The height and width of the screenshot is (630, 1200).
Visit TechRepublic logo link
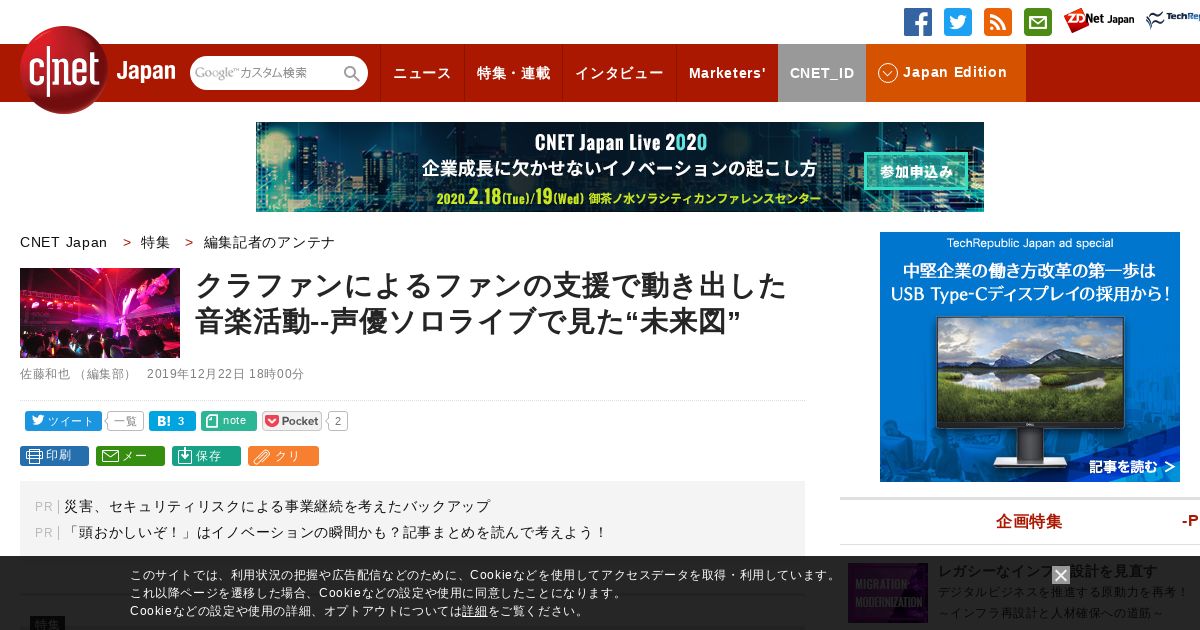pos(1172,20)
